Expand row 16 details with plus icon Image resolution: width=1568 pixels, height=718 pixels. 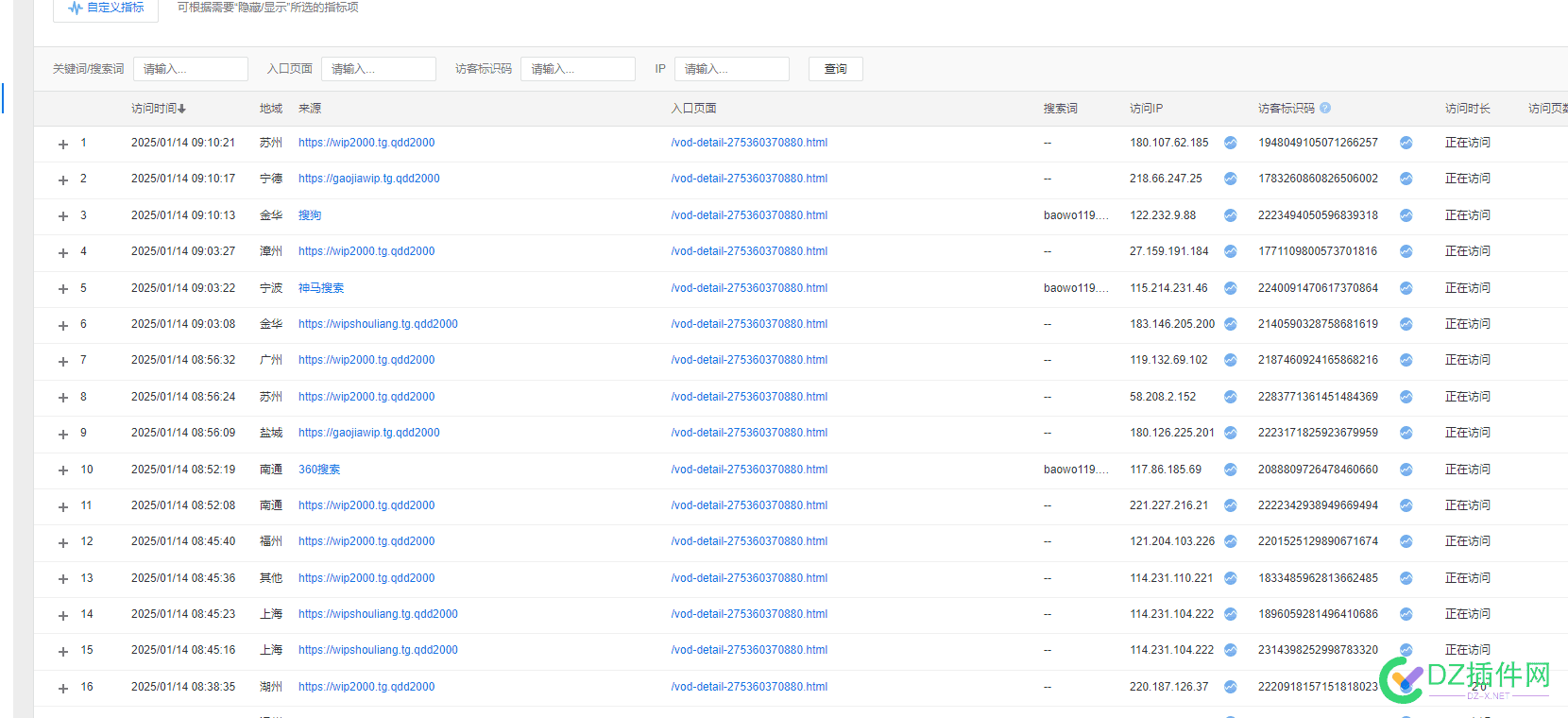pyautogui.click(x=63, y=688)
